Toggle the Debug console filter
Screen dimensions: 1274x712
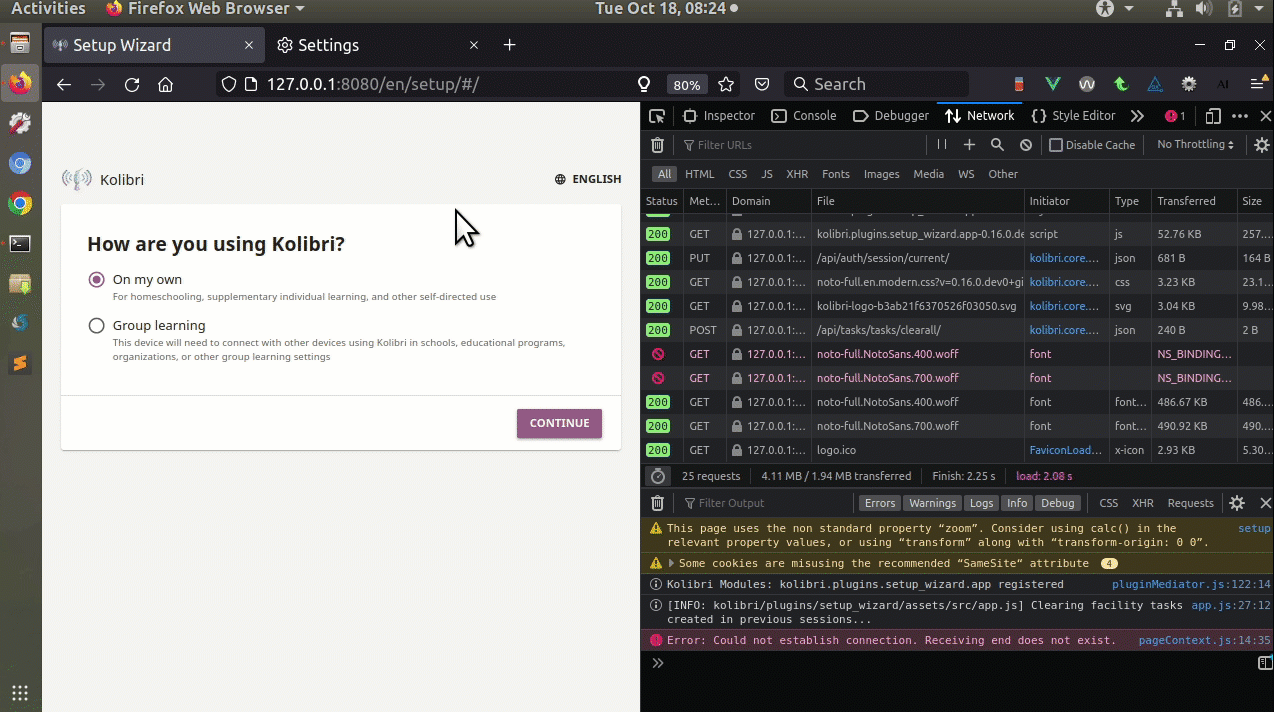(x=1057, y=503)
